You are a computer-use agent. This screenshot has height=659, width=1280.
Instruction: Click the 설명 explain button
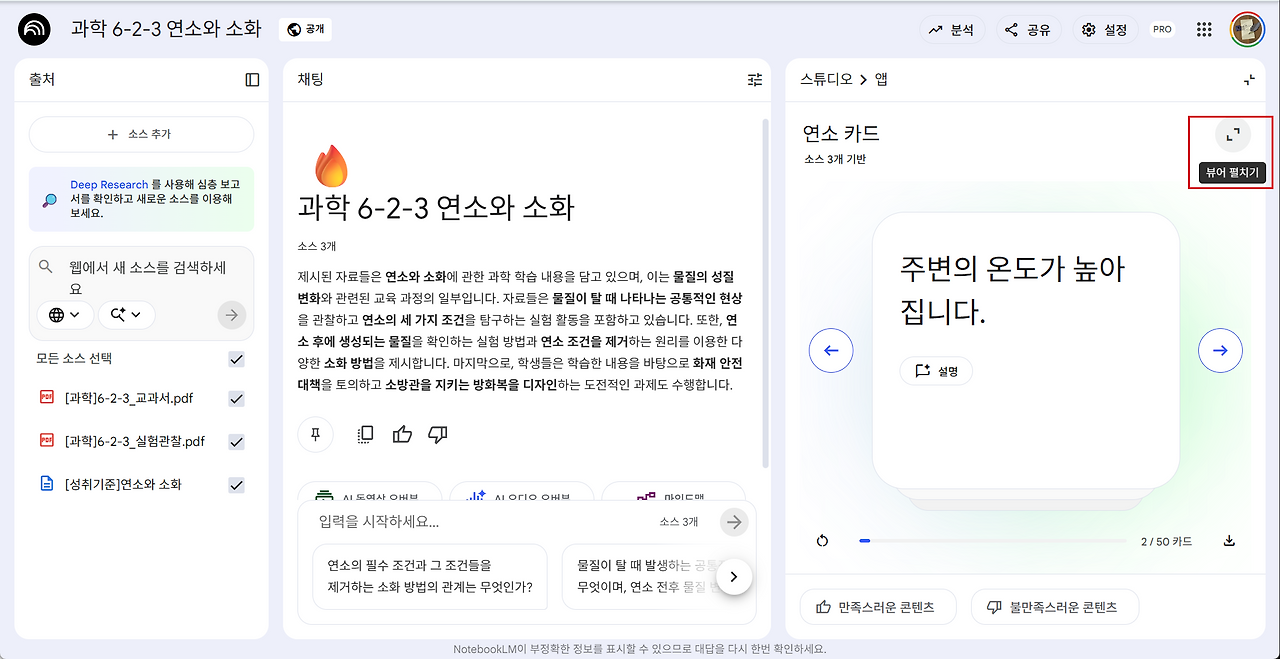pos(936,371)
